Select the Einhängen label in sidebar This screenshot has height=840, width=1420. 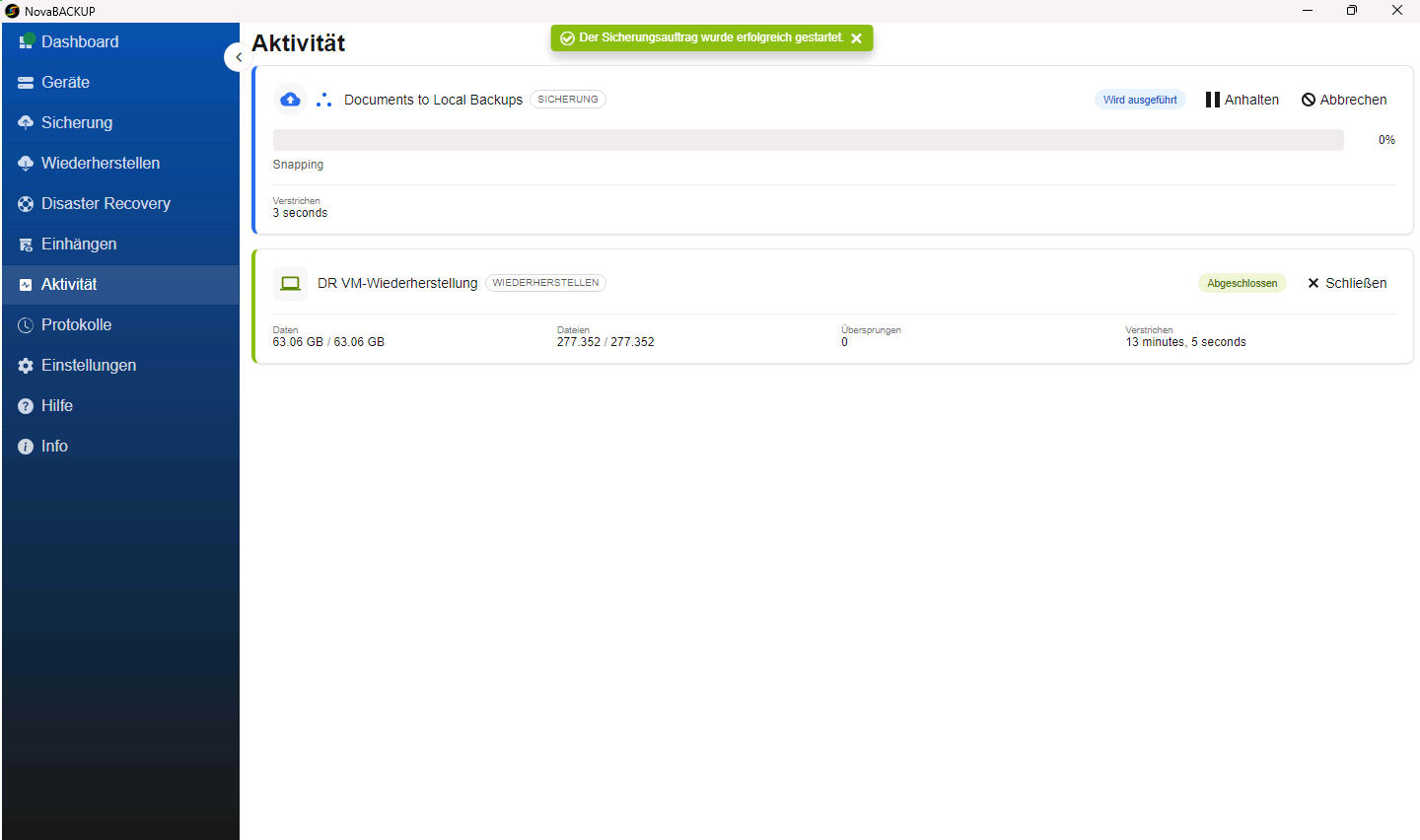click(x=79, y=245)
